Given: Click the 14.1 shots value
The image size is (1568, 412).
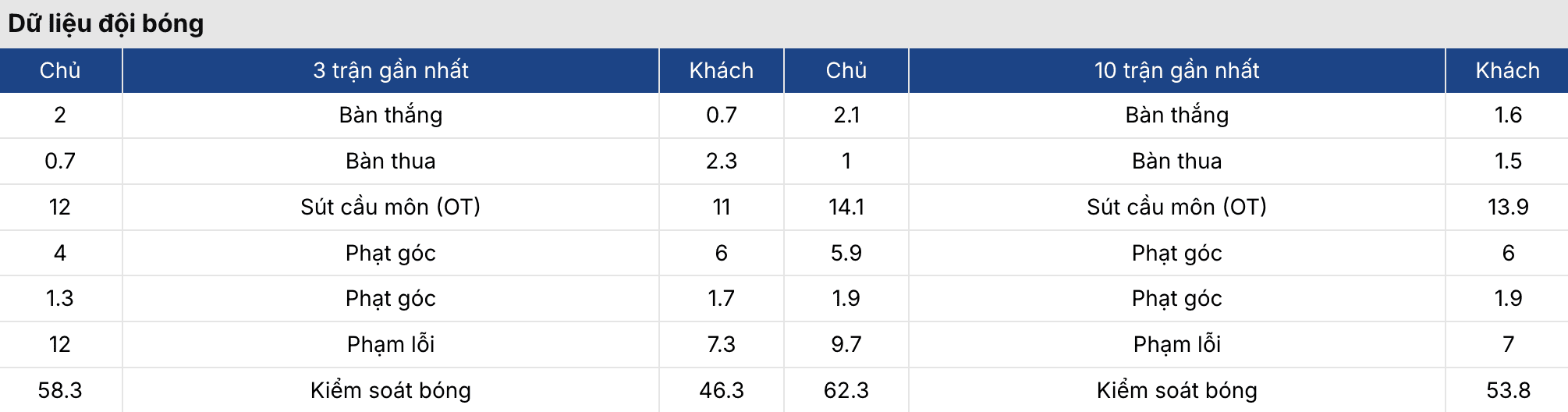Looking at the screenshot, I should pos(846,207).
